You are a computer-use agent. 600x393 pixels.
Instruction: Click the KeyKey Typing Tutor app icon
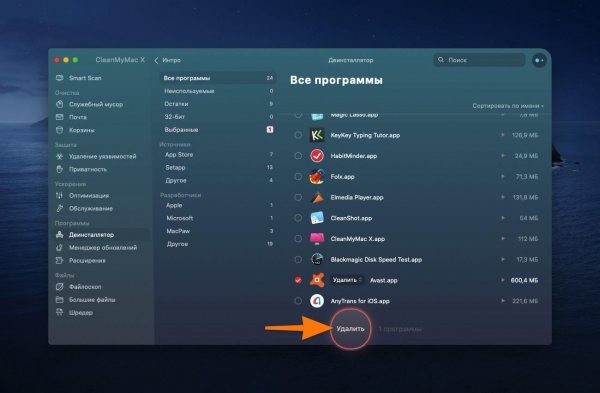tap(317, 135)
